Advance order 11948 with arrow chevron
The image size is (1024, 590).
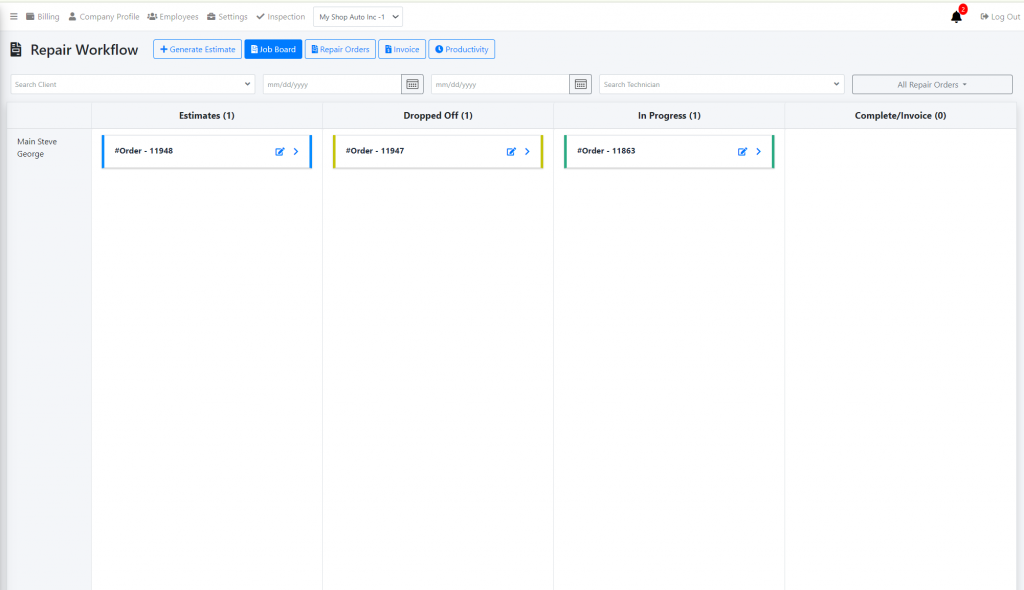point(296,152)
